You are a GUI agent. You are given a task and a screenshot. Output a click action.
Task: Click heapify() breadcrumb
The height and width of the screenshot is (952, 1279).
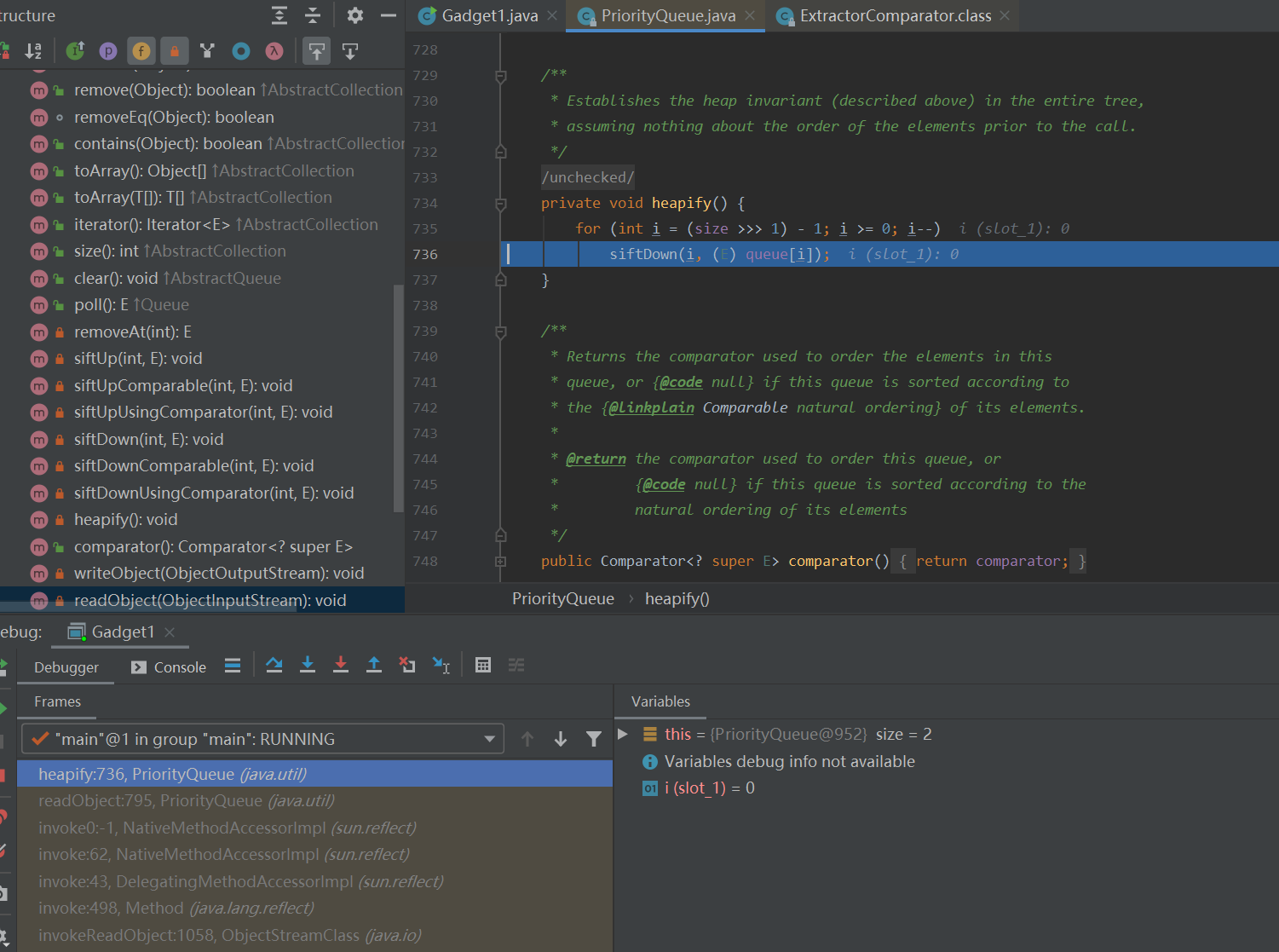point(677,598)
